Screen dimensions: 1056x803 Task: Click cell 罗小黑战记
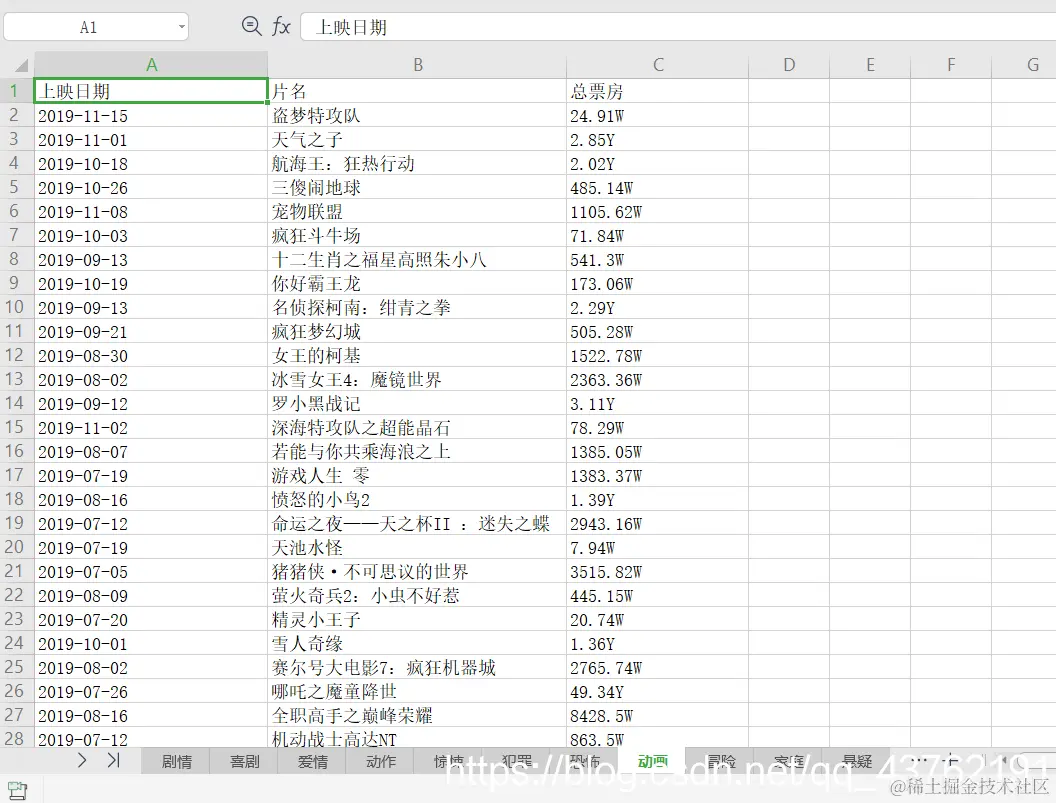click(418, 404)
